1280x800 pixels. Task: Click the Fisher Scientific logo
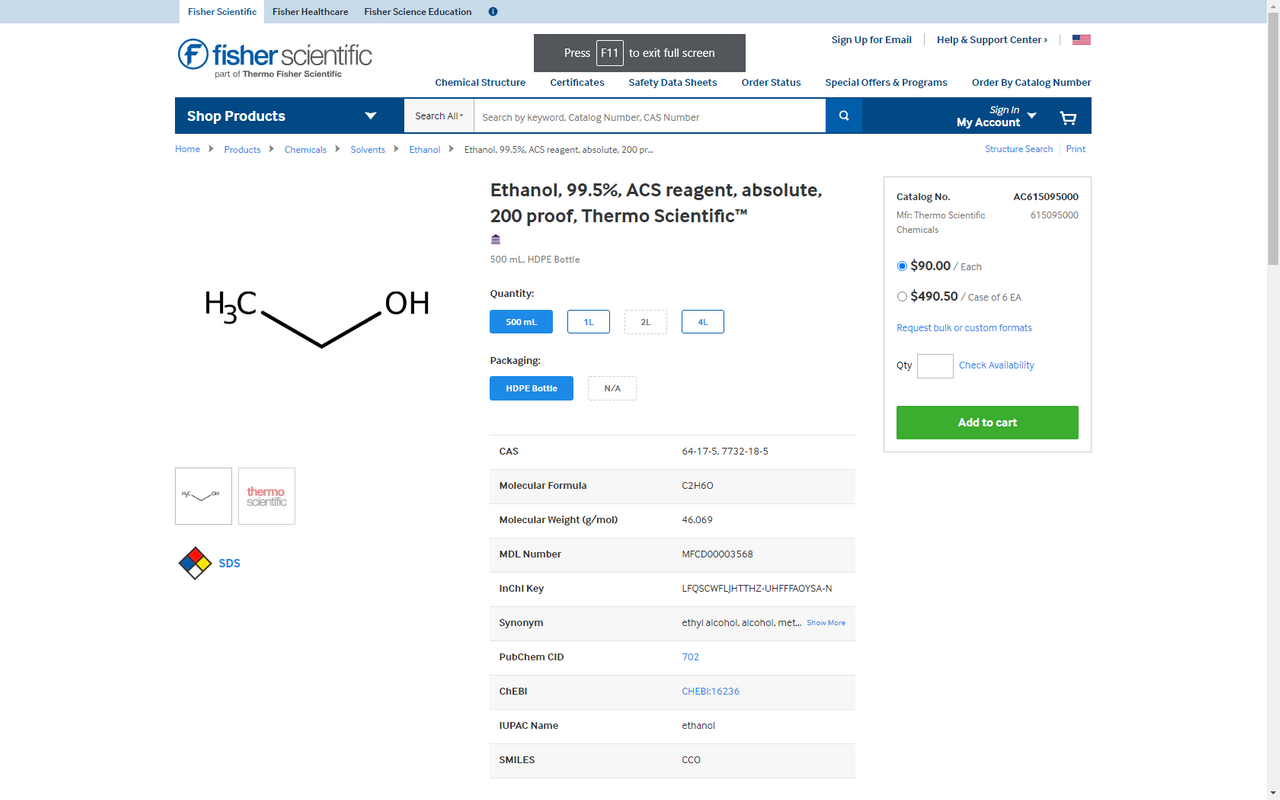coord(275,58)
